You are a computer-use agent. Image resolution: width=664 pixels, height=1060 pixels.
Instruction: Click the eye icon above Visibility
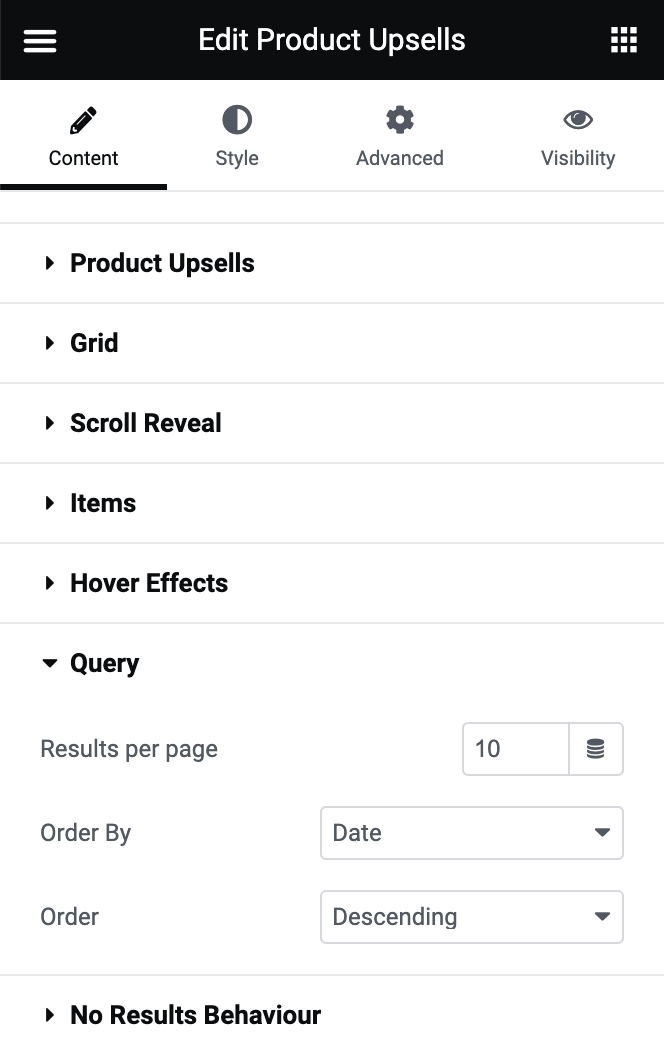(578, 118)
